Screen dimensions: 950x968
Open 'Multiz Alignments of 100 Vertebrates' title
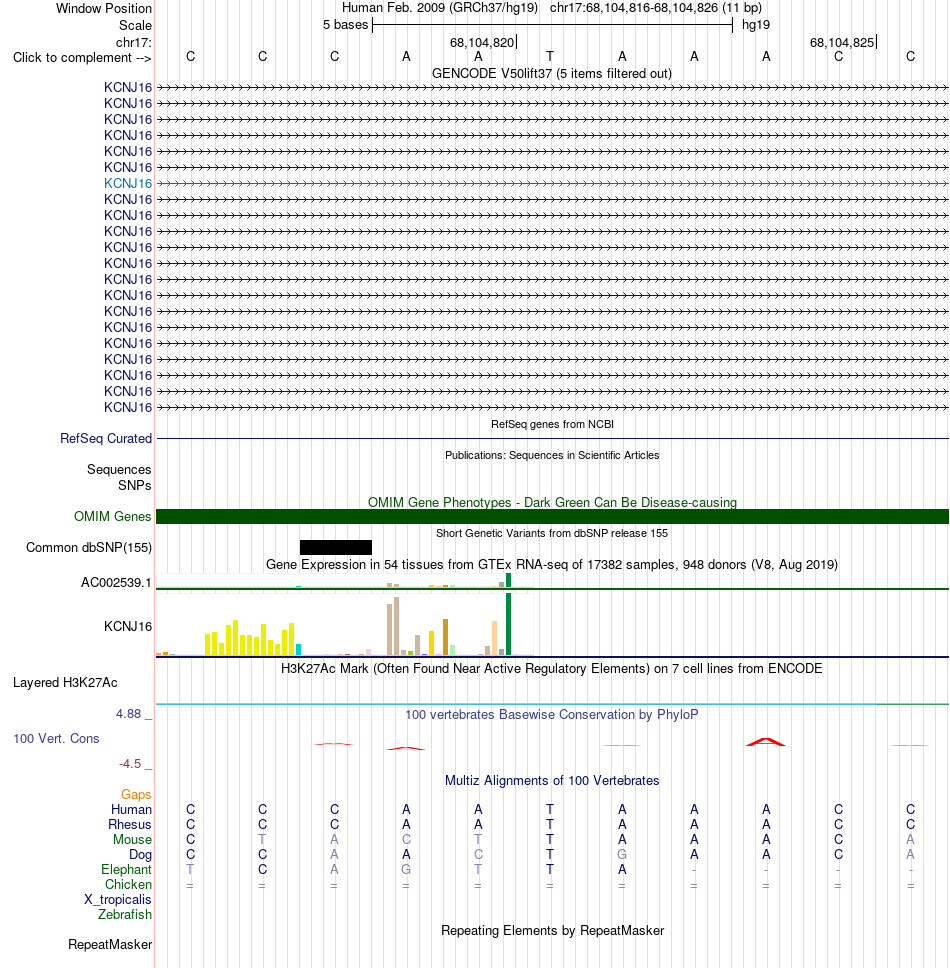tap(552, 780)
